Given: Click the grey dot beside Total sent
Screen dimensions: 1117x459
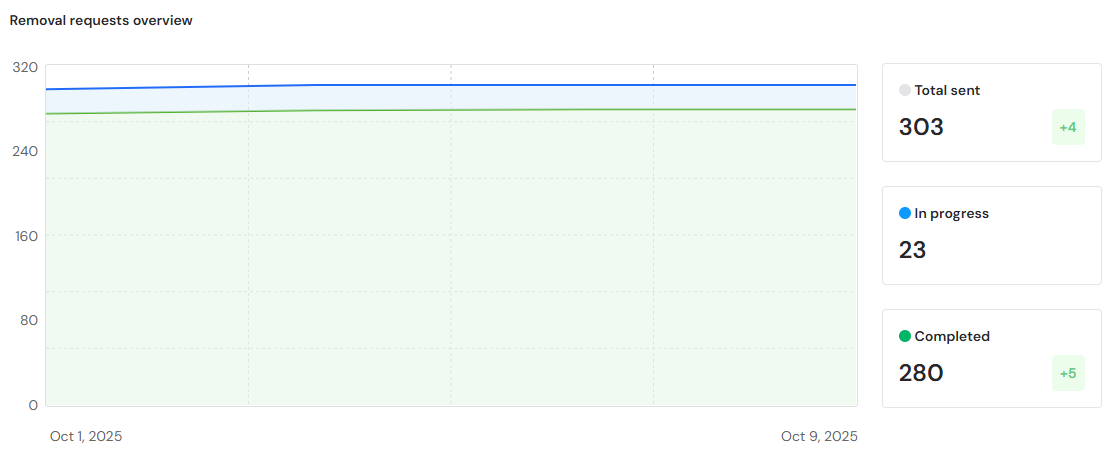Looking at the screenshot, I should [905, 90].
